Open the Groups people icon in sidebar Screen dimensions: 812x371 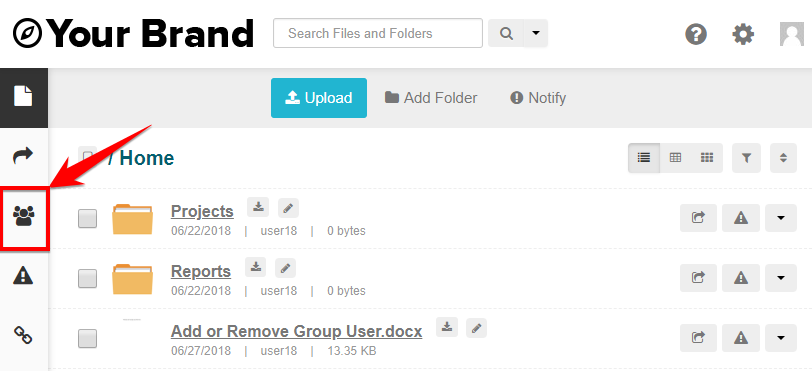23,216
